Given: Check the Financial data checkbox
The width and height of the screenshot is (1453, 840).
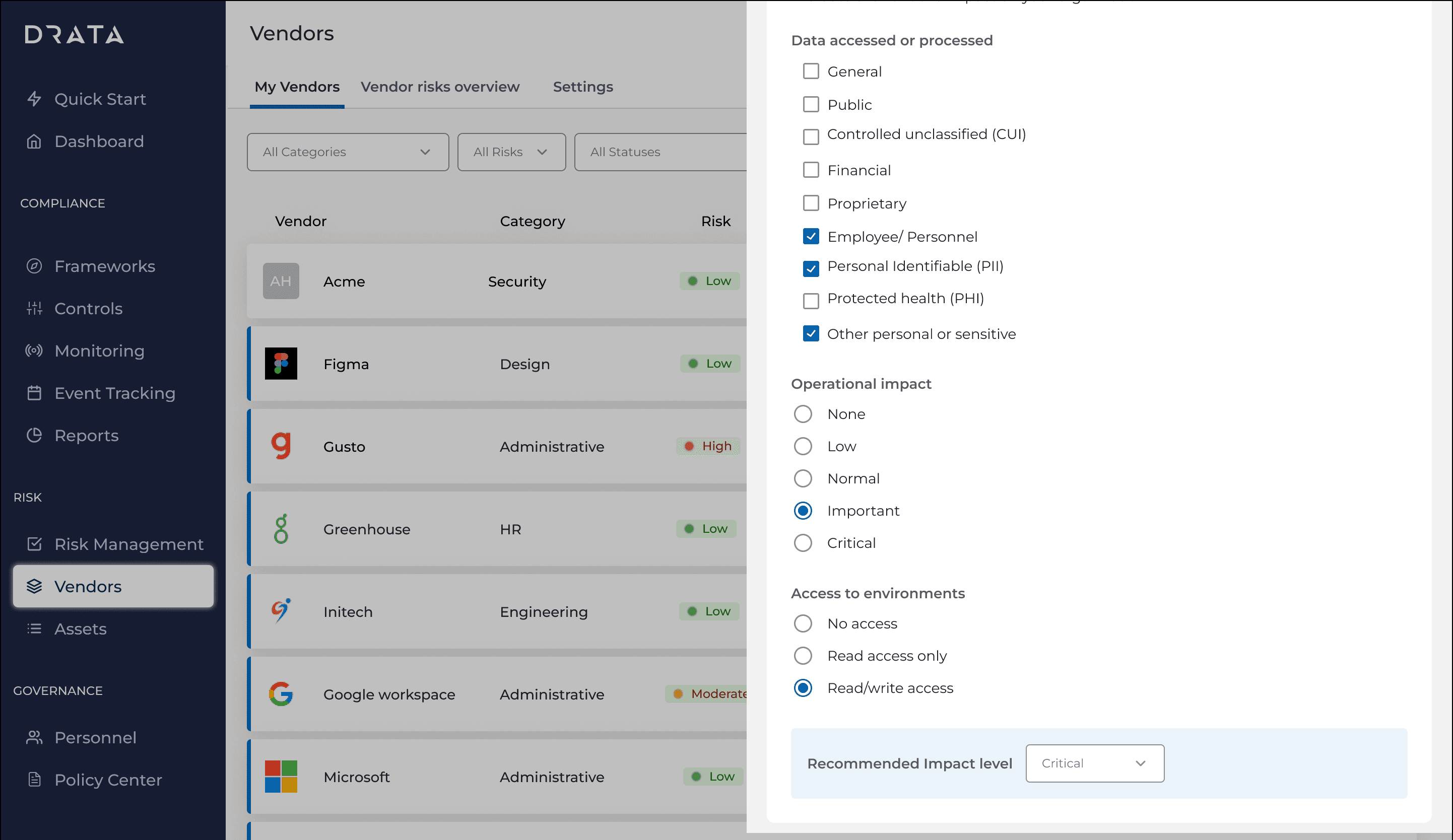Looking at the screenshot, I should coord(811,170).
